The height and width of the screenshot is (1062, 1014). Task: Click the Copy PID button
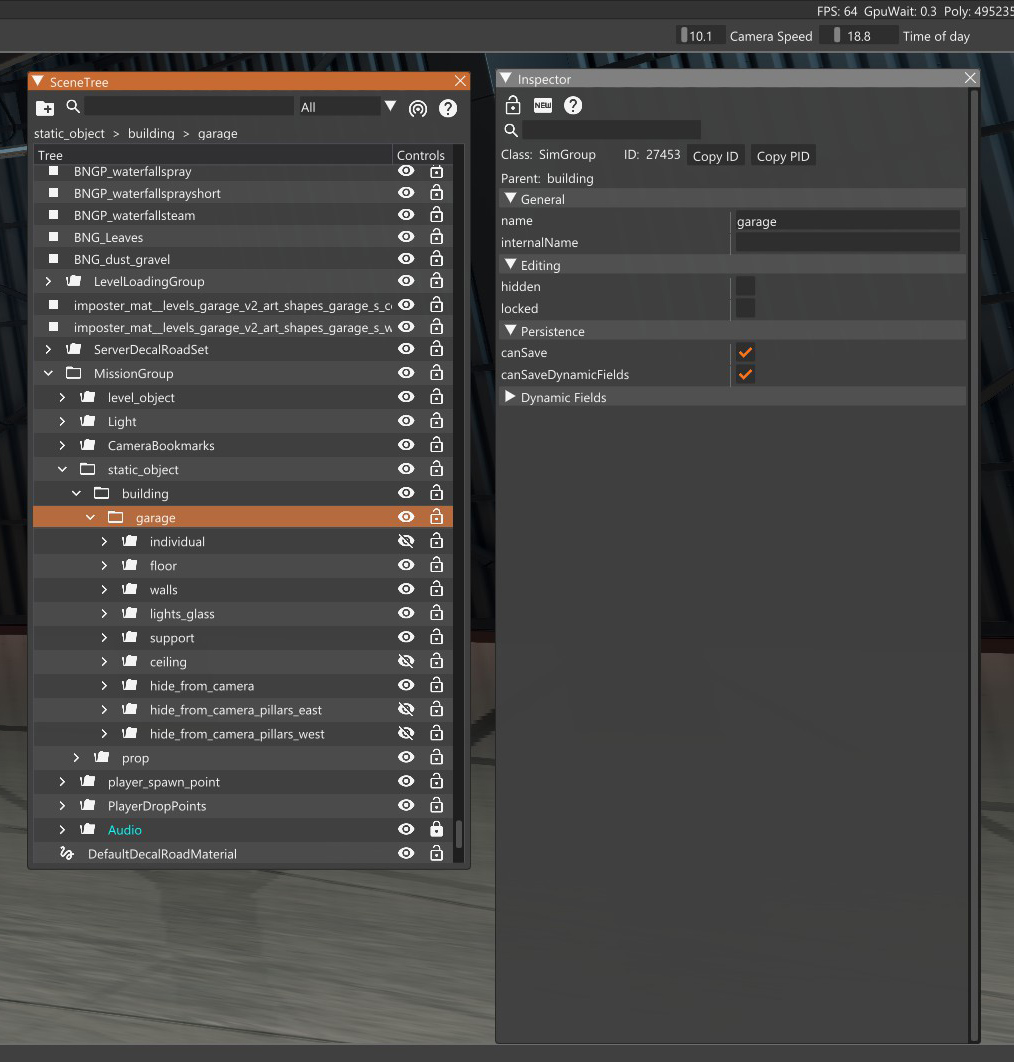click(782, 156)
